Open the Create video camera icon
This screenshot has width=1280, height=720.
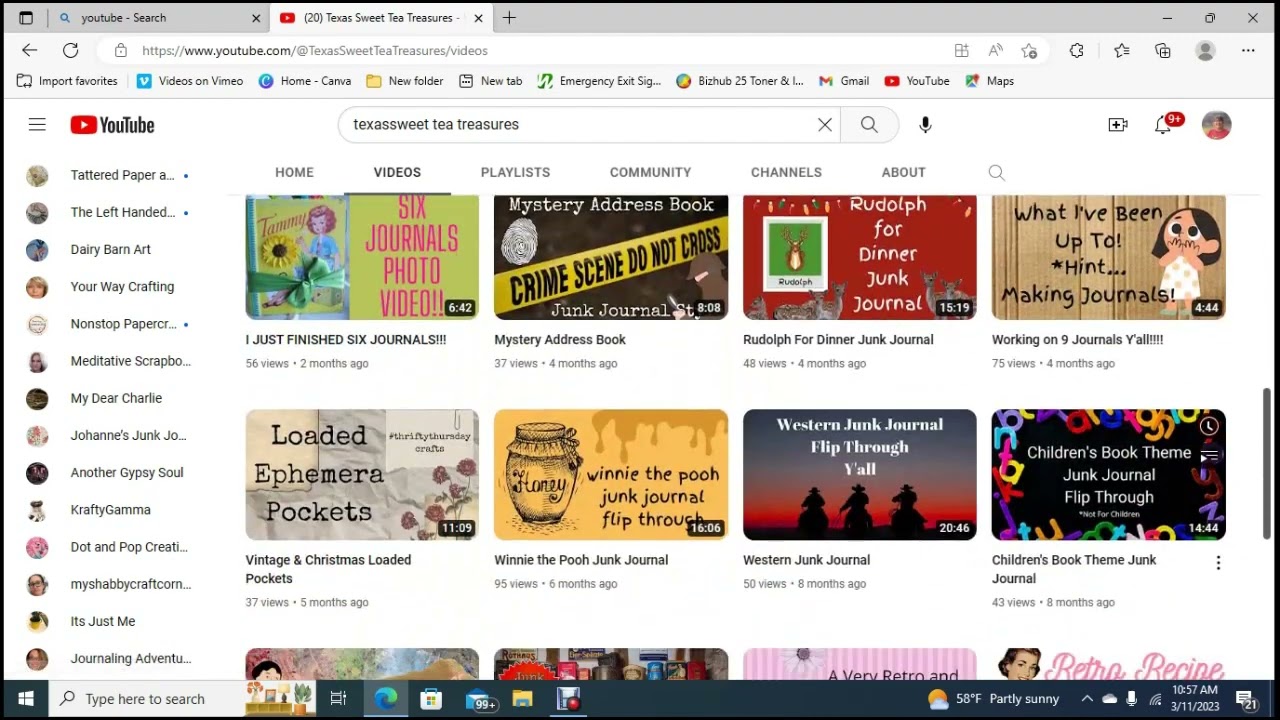(x=1118, y=125)
